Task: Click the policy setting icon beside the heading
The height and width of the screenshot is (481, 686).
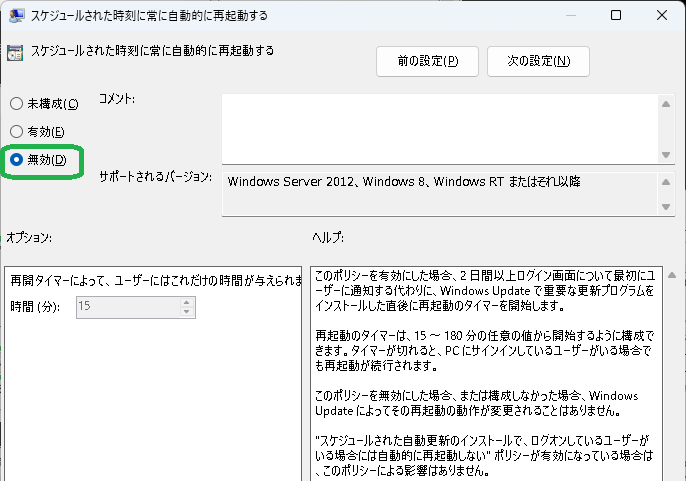Action: tap(16, 53)
